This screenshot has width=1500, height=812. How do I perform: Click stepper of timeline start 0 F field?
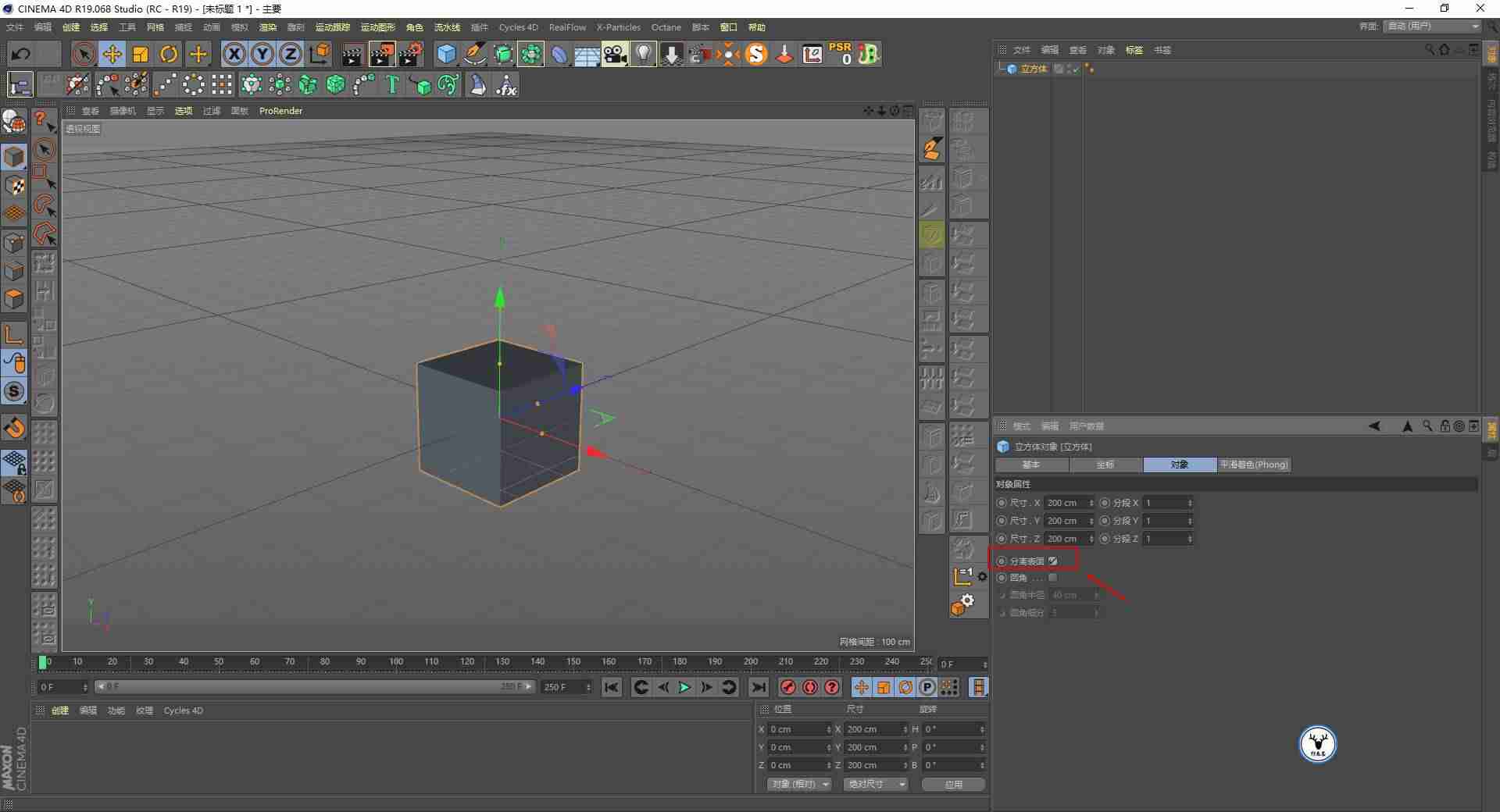[84, 687]
